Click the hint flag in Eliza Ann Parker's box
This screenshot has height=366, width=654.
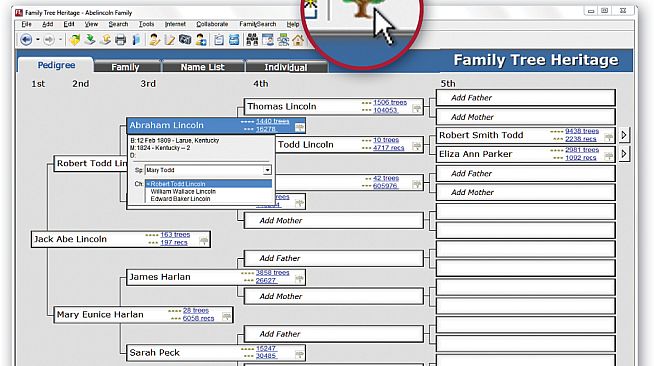click(x=609, y=156)
